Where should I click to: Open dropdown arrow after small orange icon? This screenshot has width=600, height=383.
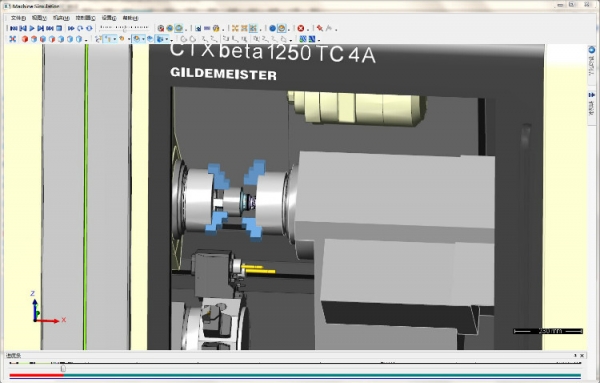129,39
